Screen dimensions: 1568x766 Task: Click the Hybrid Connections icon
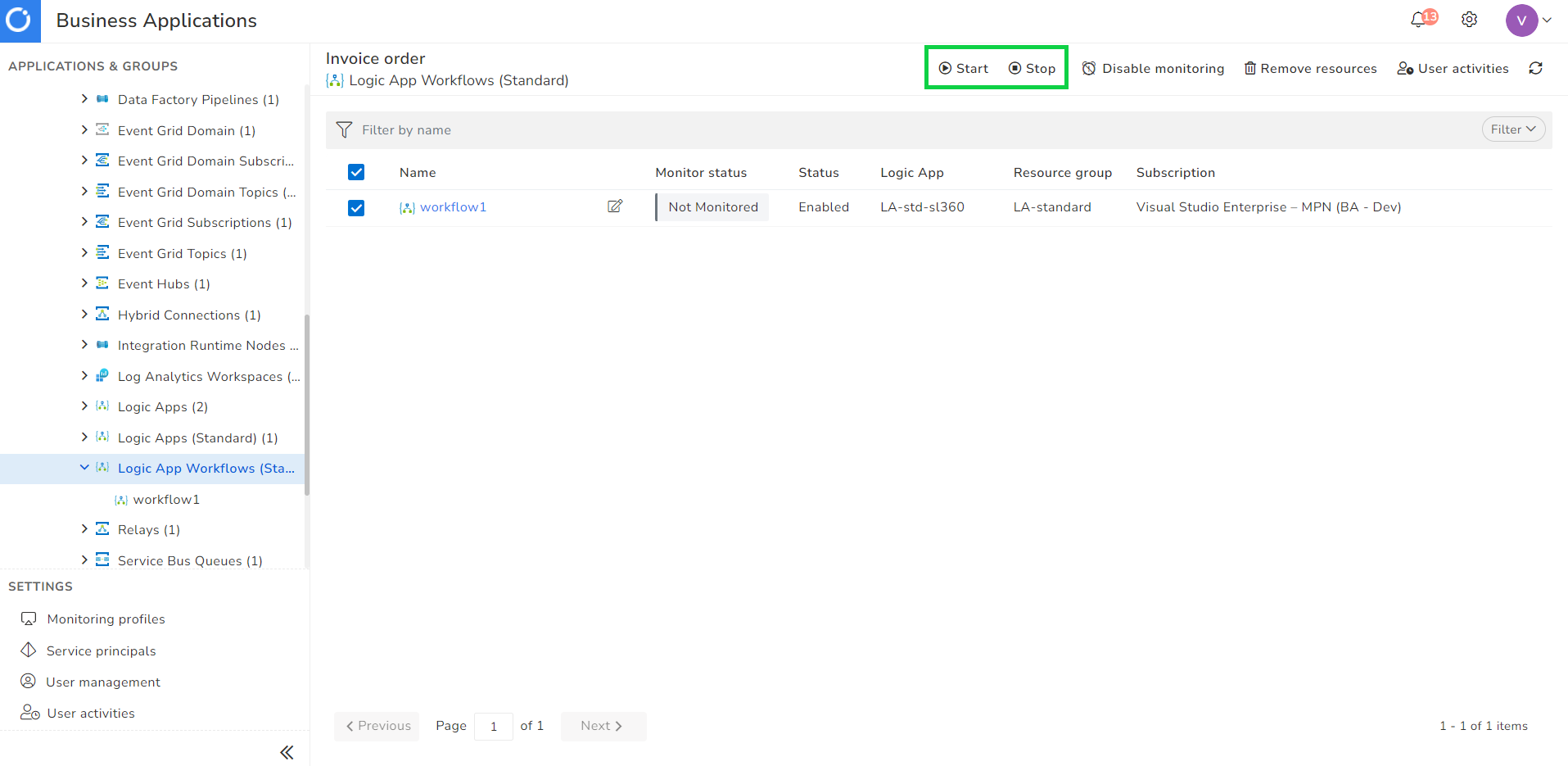click(102, 314)
